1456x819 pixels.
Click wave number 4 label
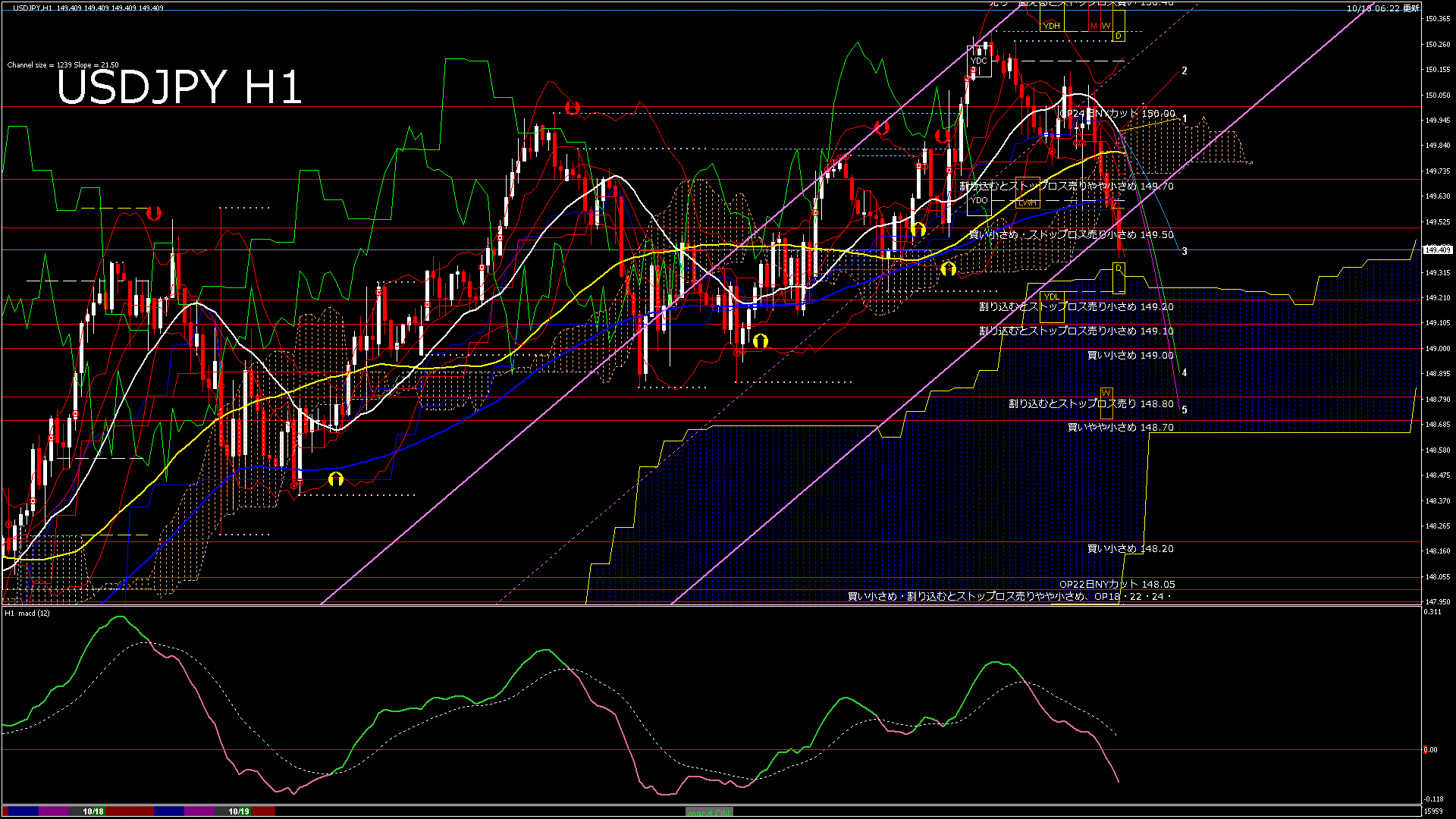[x=1185, y=373]
